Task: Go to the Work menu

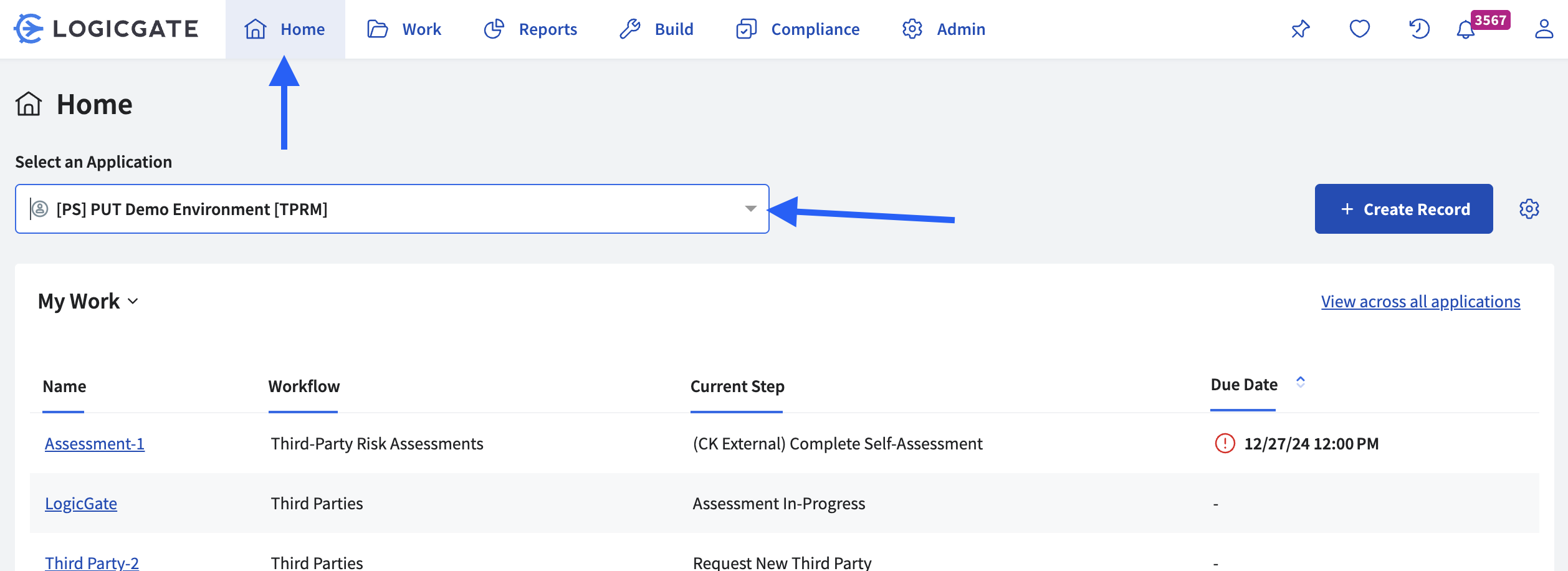Action: point(404,29)
